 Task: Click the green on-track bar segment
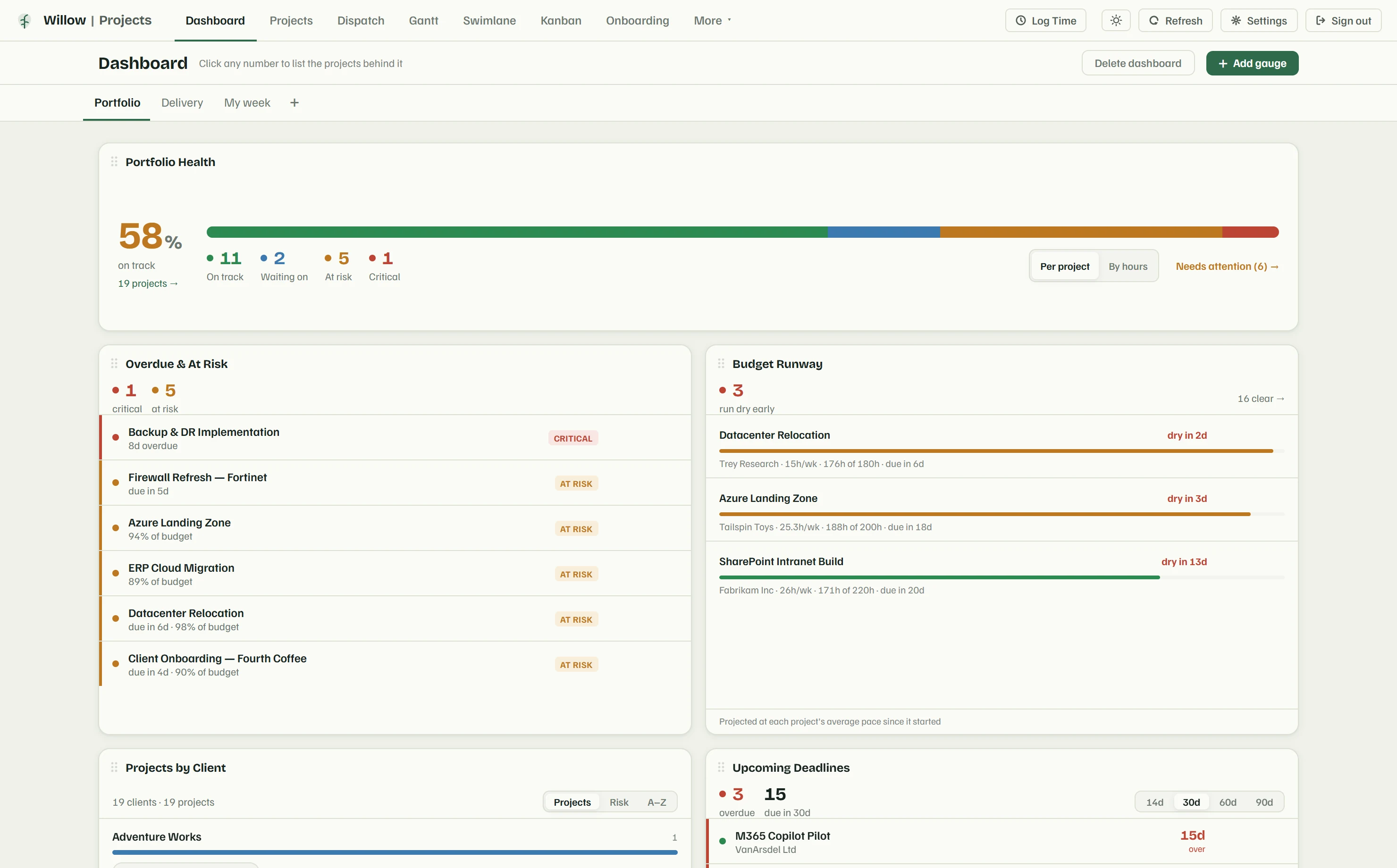[517, 232]
